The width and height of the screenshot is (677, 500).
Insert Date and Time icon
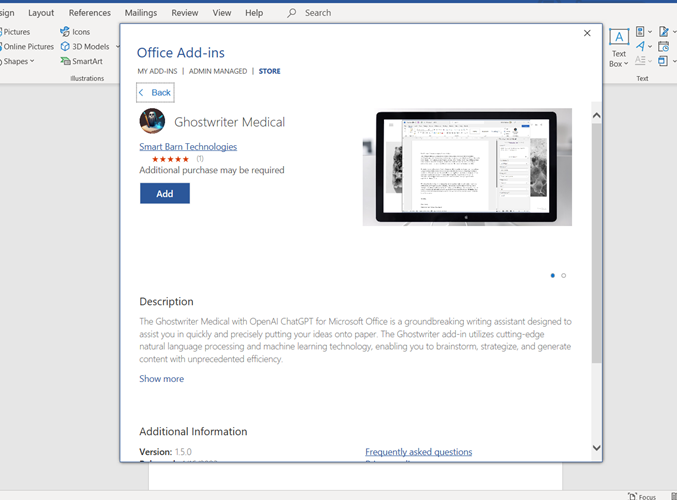coord(664,46)
